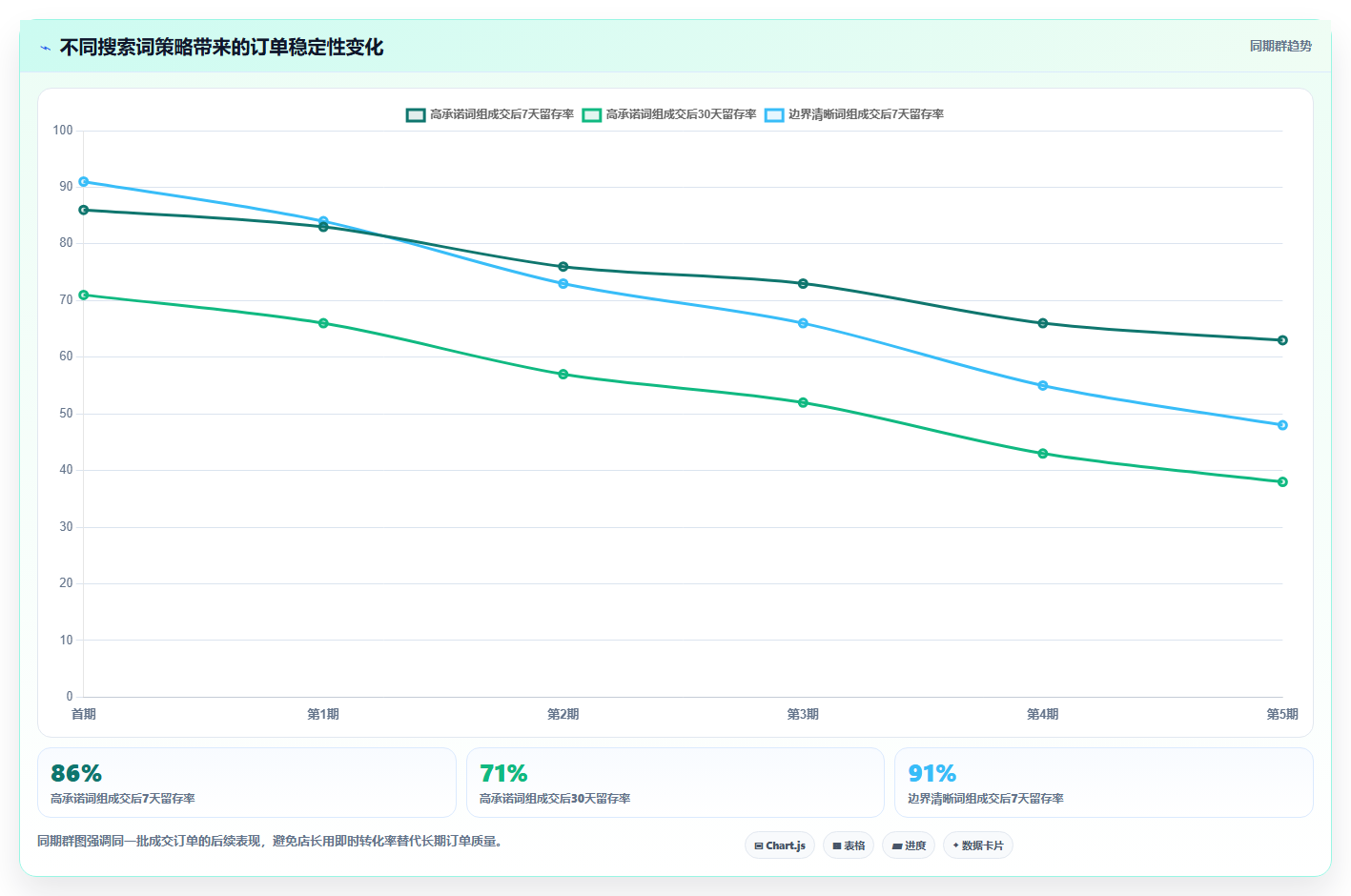The image size is (1351, 896).
Task: Click light green data point at 第5期 (38)
Action: point(1282,481)
